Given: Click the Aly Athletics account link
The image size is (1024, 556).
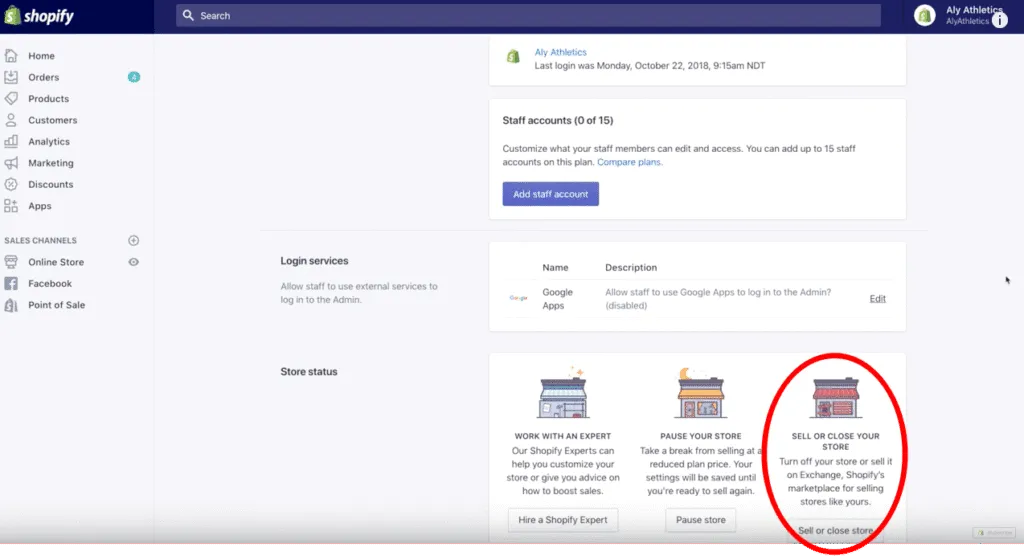Looking at the screenshot, I should 561,52.
